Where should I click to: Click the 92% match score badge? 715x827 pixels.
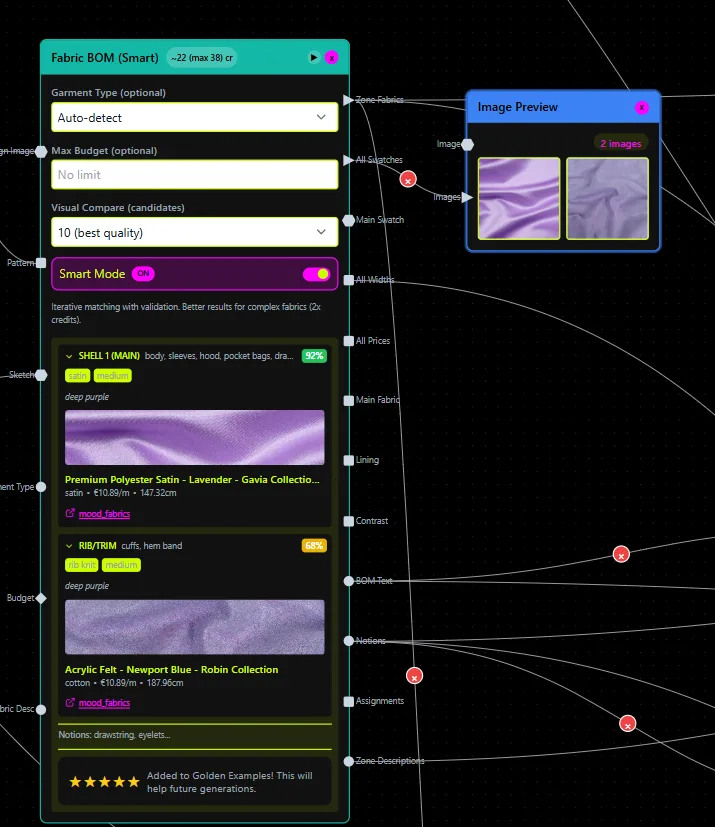pyautogui.click(x=314, y=355)
